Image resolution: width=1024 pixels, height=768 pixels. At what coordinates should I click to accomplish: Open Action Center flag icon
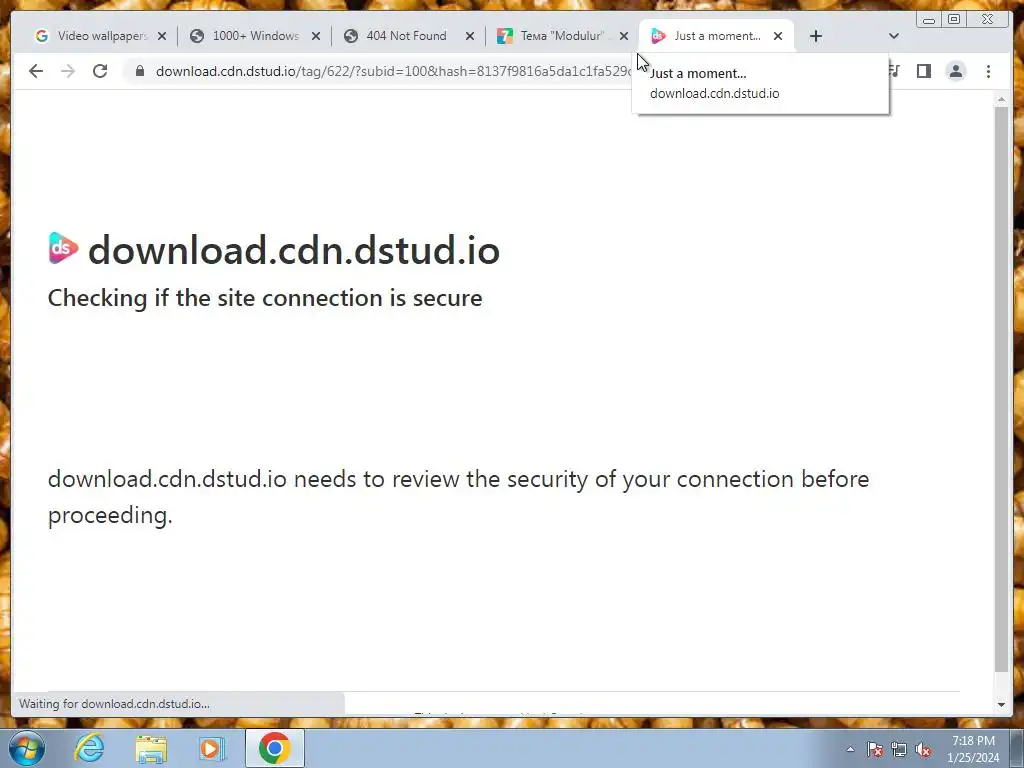(875, 749)
